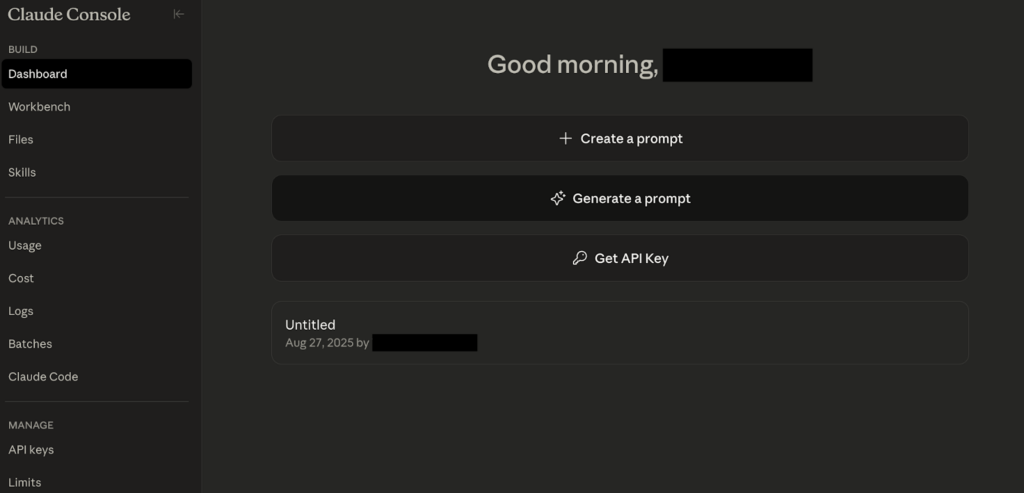Click the sparkle icon on Generate a prompt
This screenshot has width=1024, height=493.
point(558,198)
